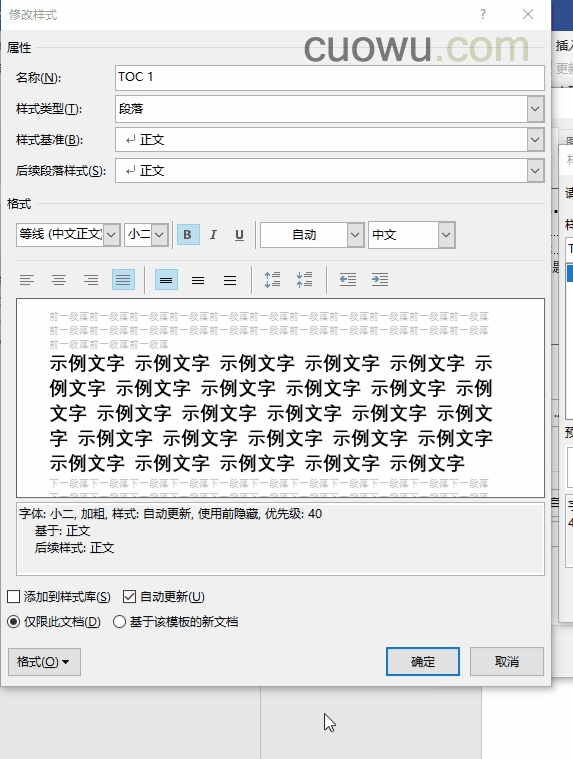The width and height of the screenshot is (573, 759).
Task: Open the script dropdown 中文
Action: [x=446, y=235]
